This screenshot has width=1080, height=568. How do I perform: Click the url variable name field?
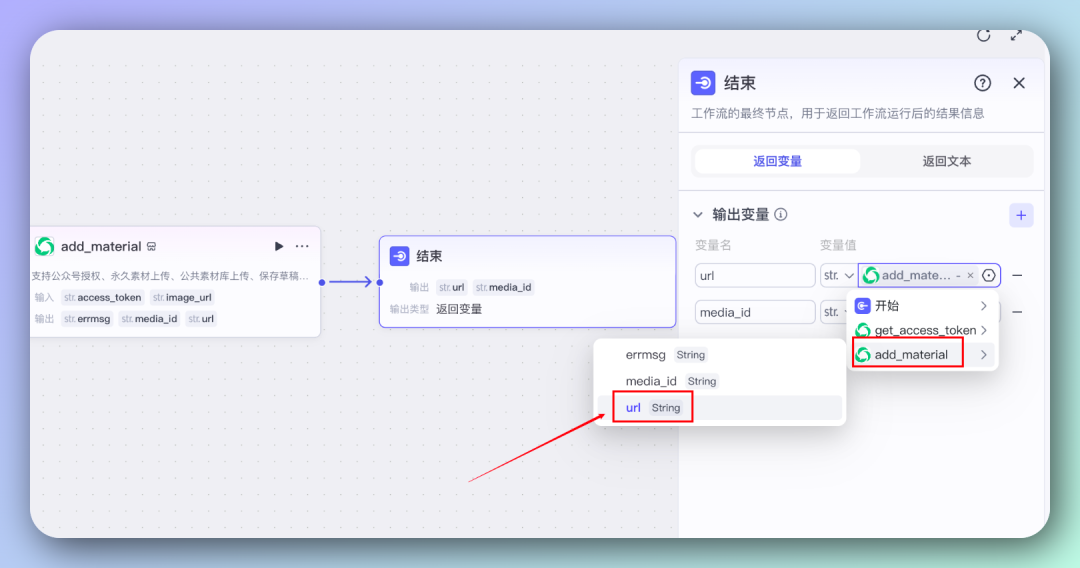click(x=755, y=275)
